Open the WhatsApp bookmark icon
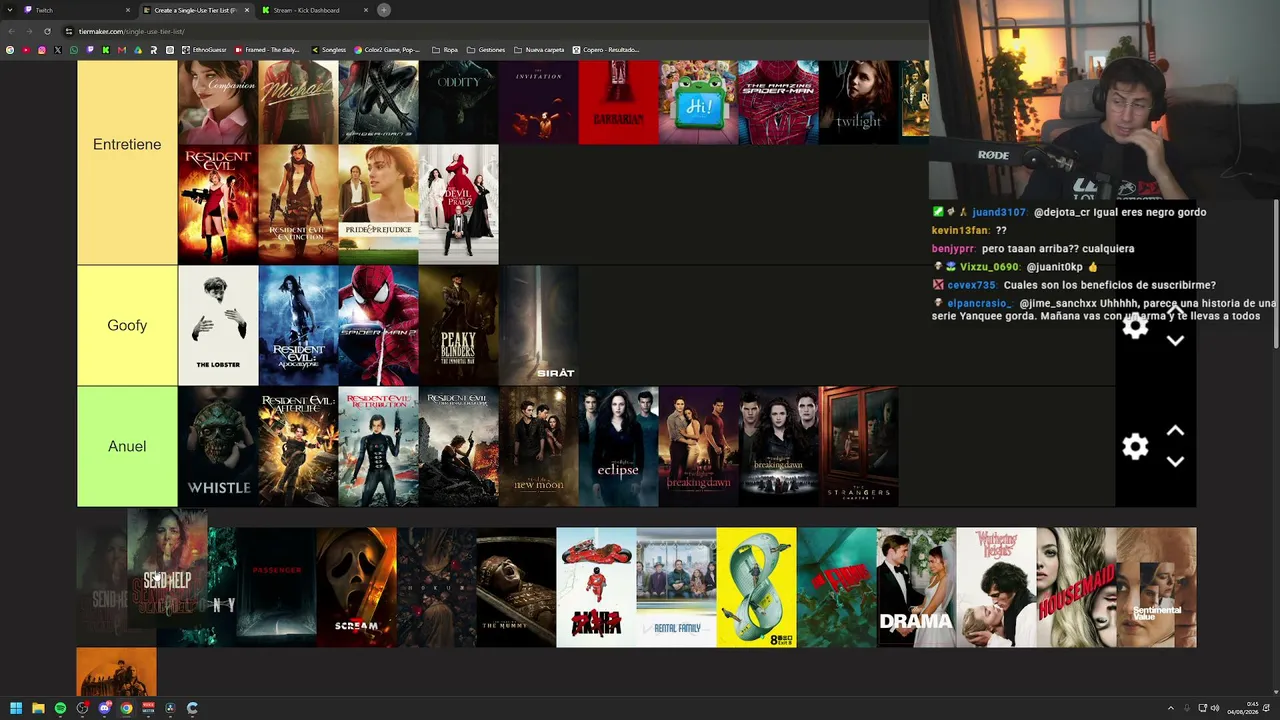The height and width of the screenshot is (720, 1280). pyautogui.click(x=74, y=50)
